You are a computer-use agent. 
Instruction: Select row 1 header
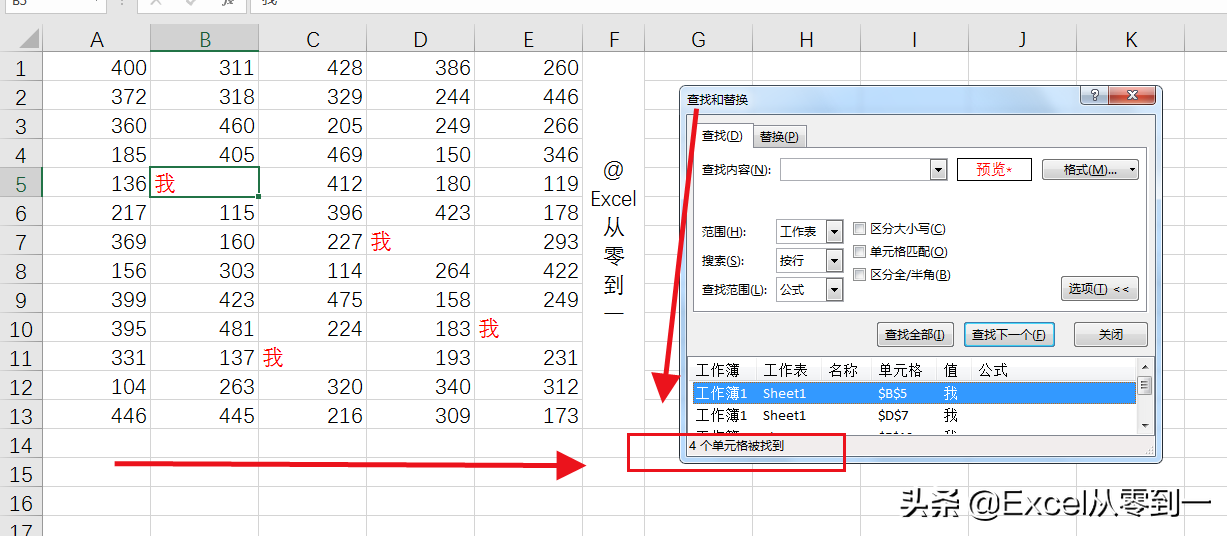21,68
